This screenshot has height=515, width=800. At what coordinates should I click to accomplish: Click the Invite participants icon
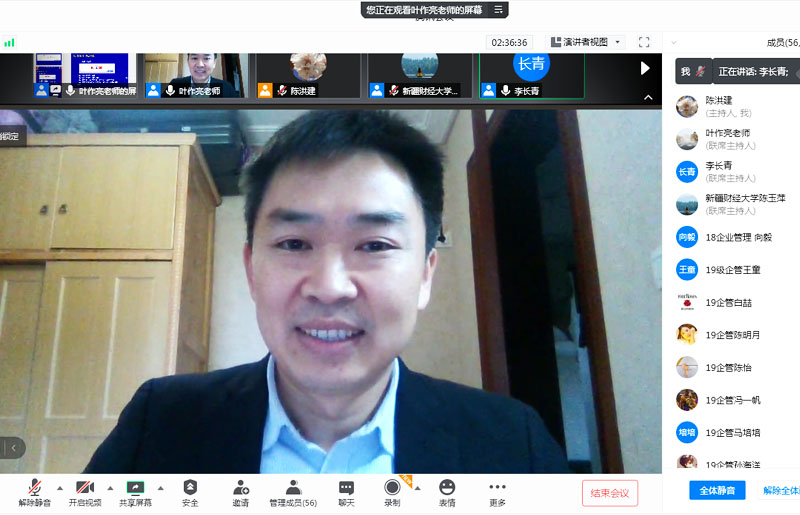[x=241, y=490]
